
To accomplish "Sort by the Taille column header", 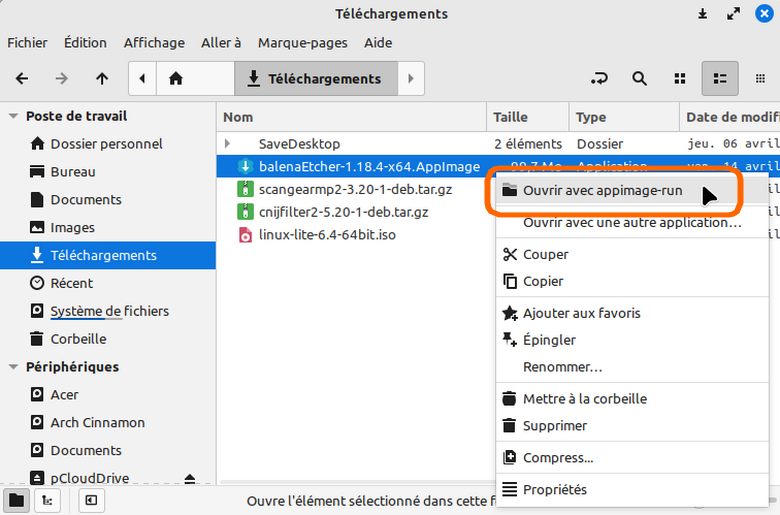I will coord(510,117).
